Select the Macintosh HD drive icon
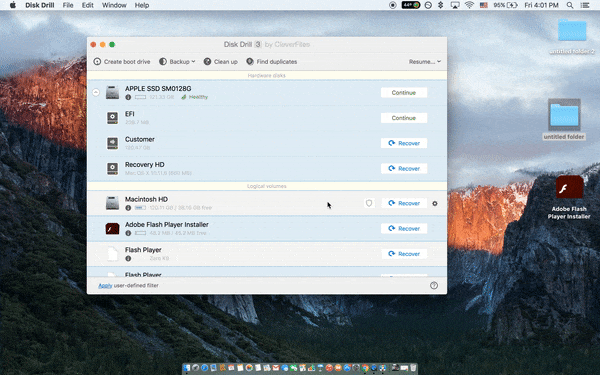 pos(112,203)
